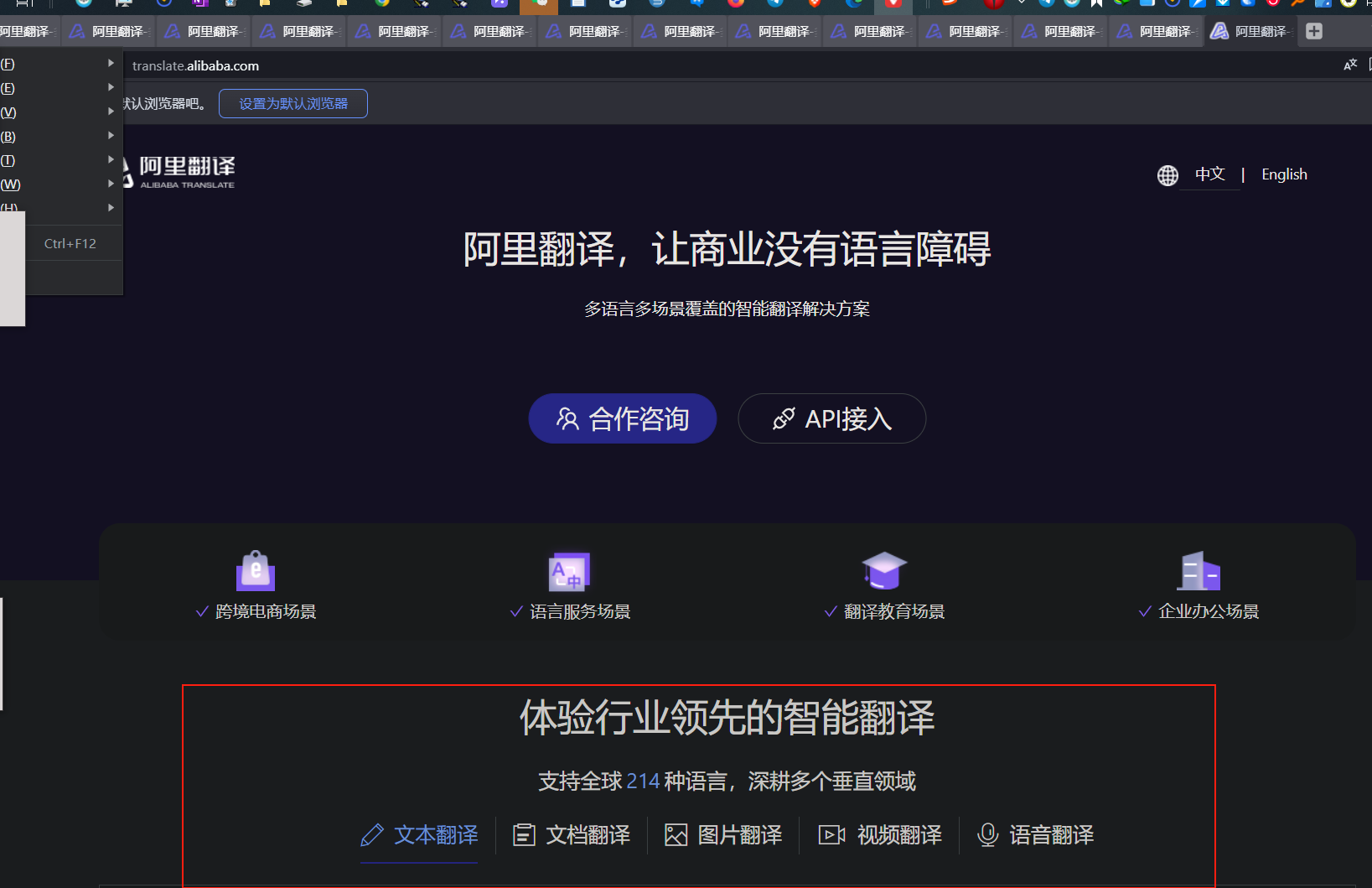Switch to the 文档翻译 tab
1372x888 pixels.
[572, 835]
